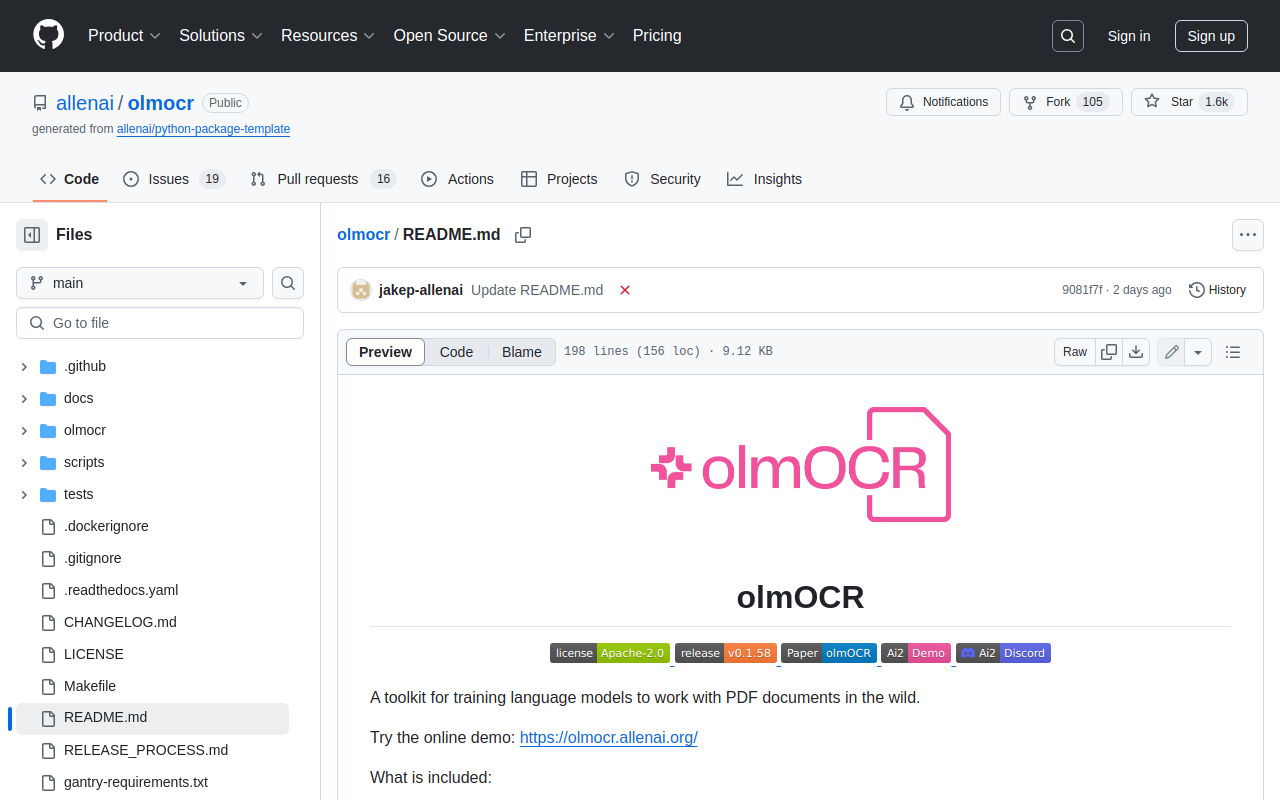Click jakep-allenai avatar image

pos(361,290)
